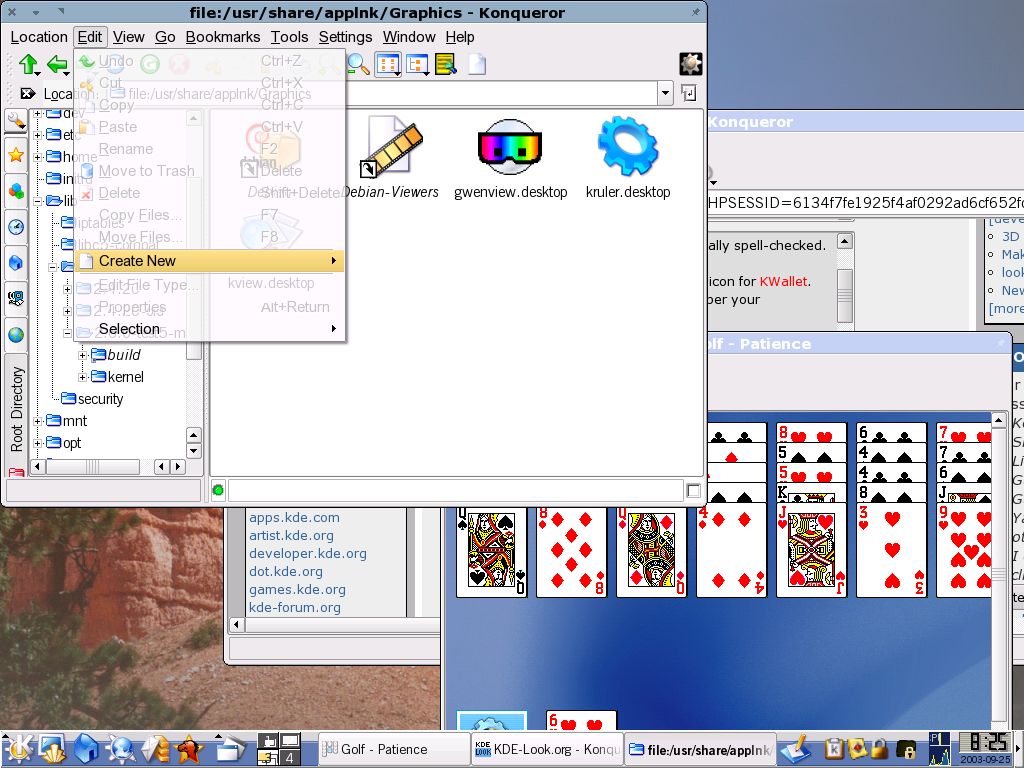
Task: Open the Home folder sidebar tab
Action: coord(16,263)
